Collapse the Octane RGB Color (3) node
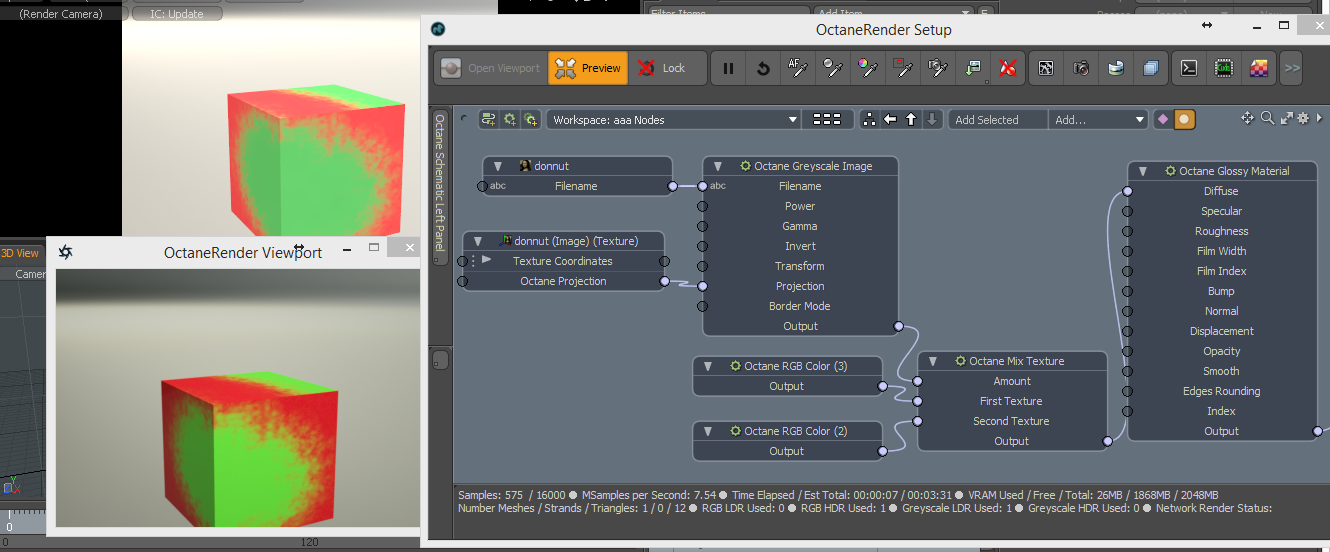Viewport: 1330px width, 552px height. [707, 366]
